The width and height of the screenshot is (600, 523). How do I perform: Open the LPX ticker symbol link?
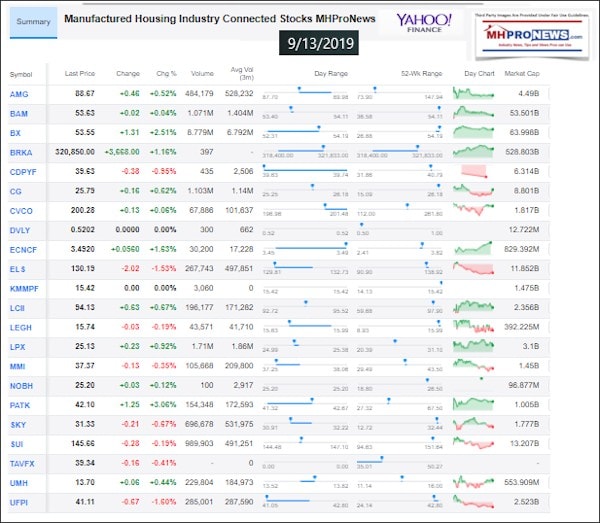pos(17,347)
